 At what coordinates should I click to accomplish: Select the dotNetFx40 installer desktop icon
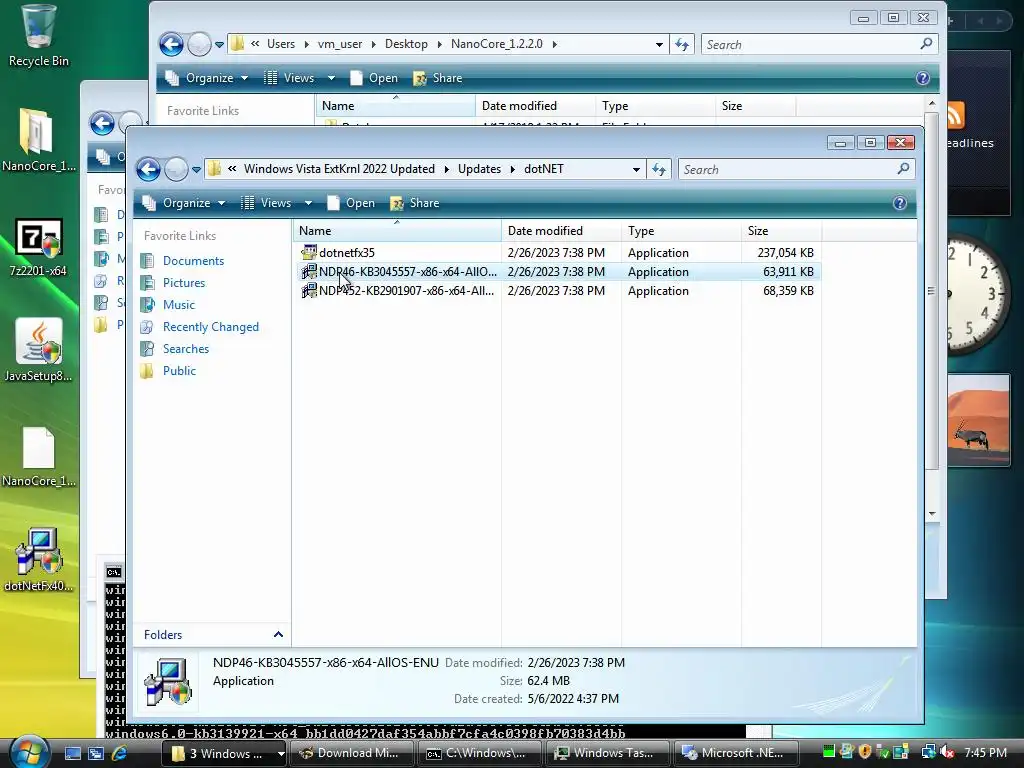pyautogui.click(x=38, y=560)
